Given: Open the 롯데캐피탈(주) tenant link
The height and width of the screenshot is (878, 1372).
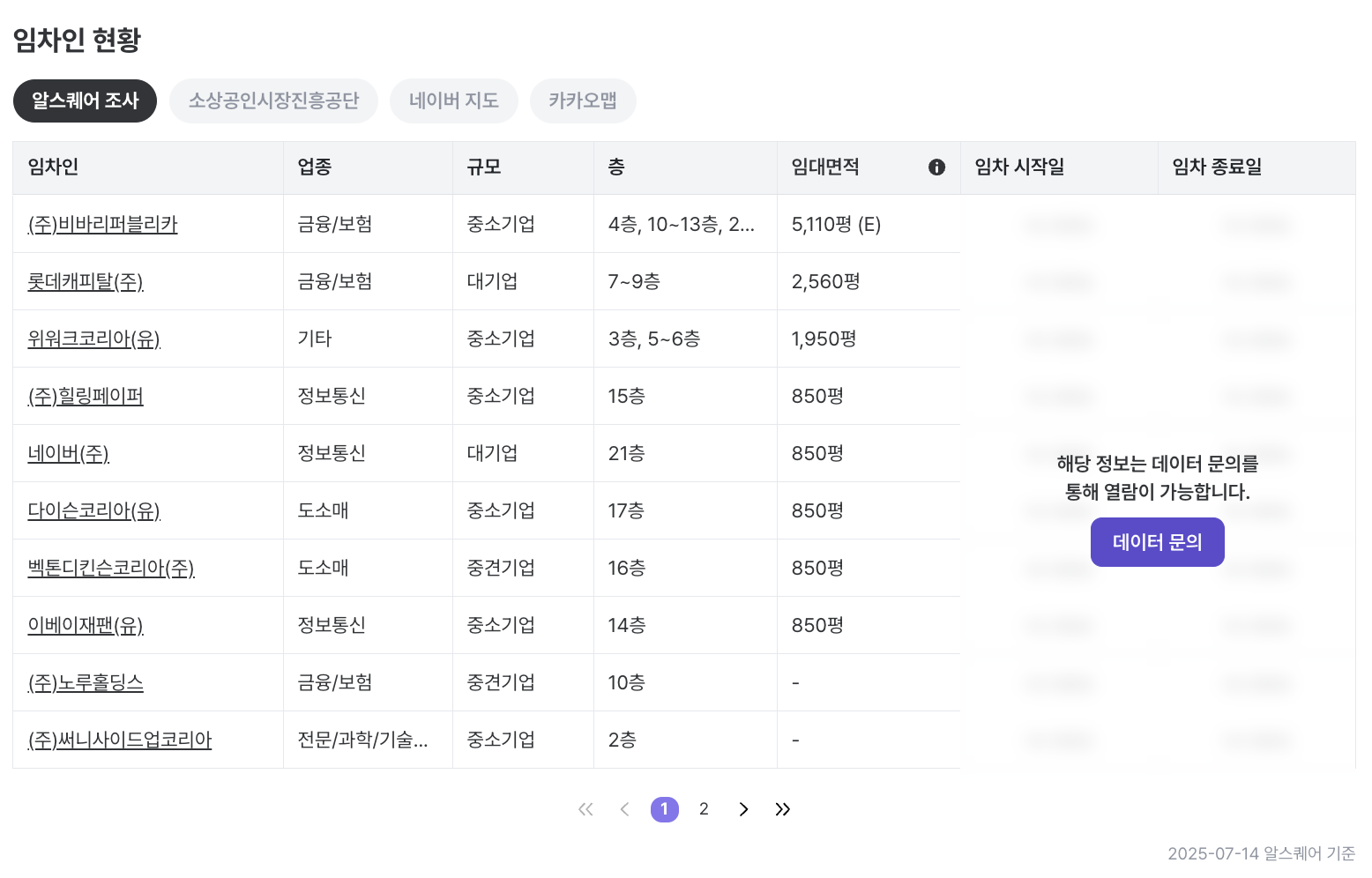Looking at the screenshot, I should (x=86, y=282).
